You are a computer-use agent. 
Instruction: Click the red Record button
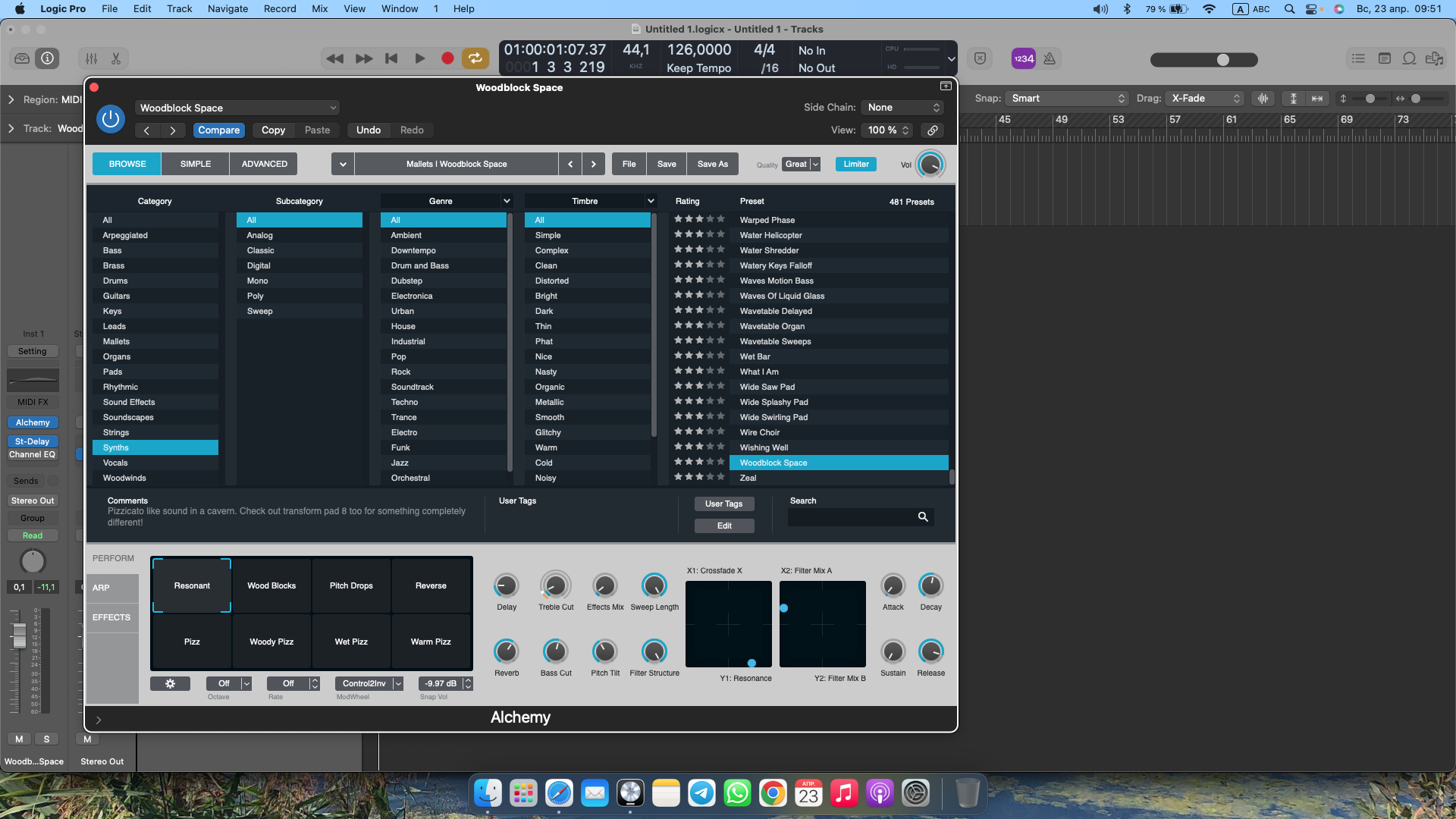447,58
